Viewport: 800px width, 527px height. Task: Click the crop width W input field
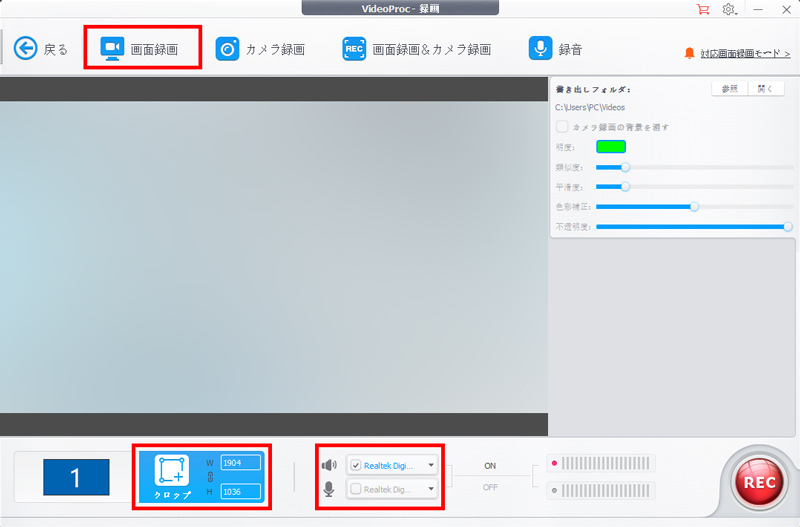click(240, 462)
